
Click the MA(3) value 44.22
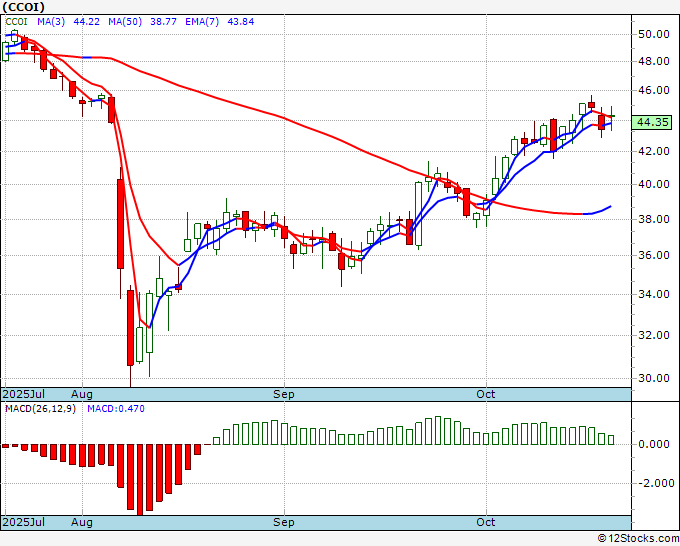click(86, 22)
